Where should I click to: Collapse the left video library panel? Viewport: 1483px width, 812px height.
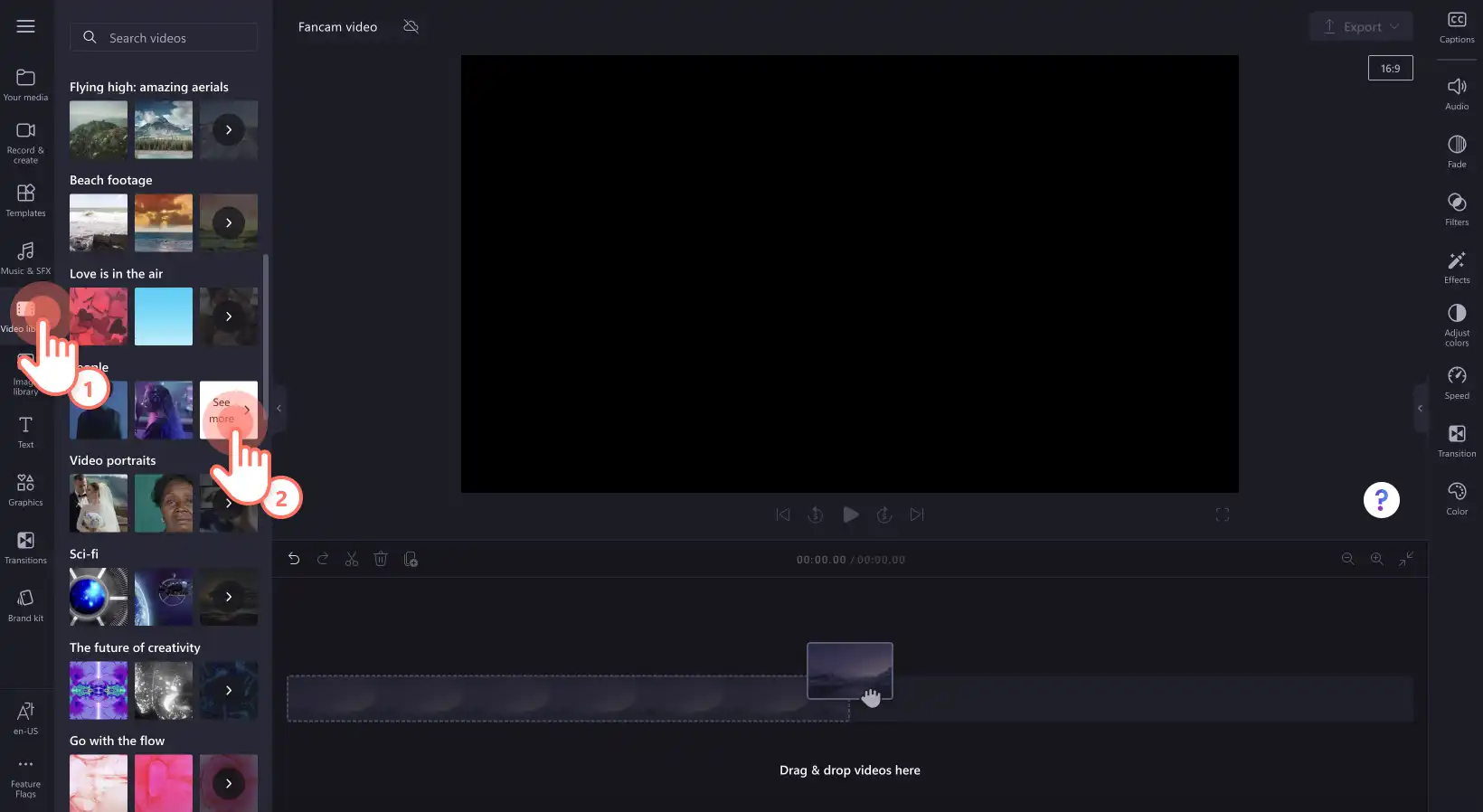[279, 409]
